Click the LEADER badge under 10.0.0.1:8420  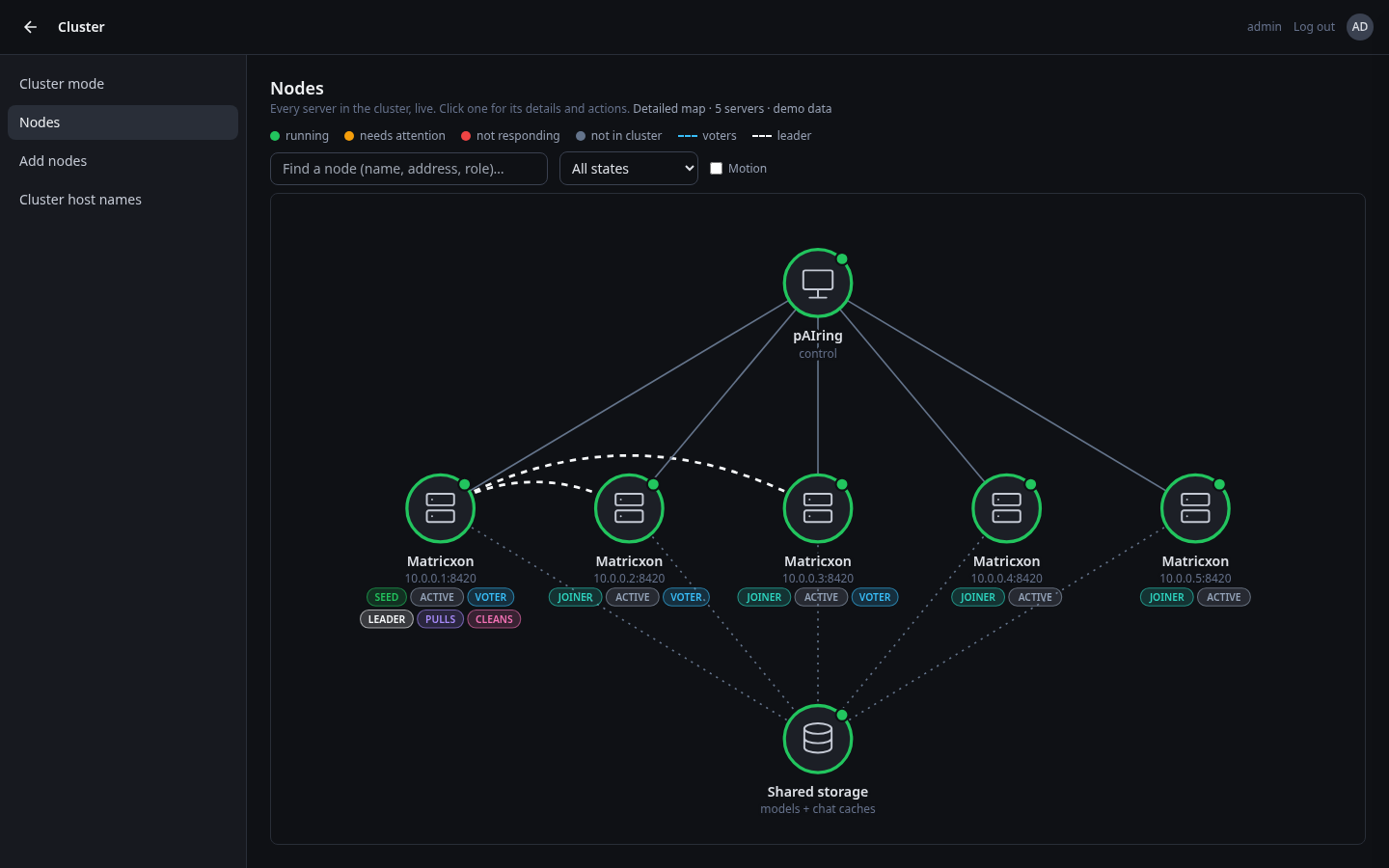[387, 619]
